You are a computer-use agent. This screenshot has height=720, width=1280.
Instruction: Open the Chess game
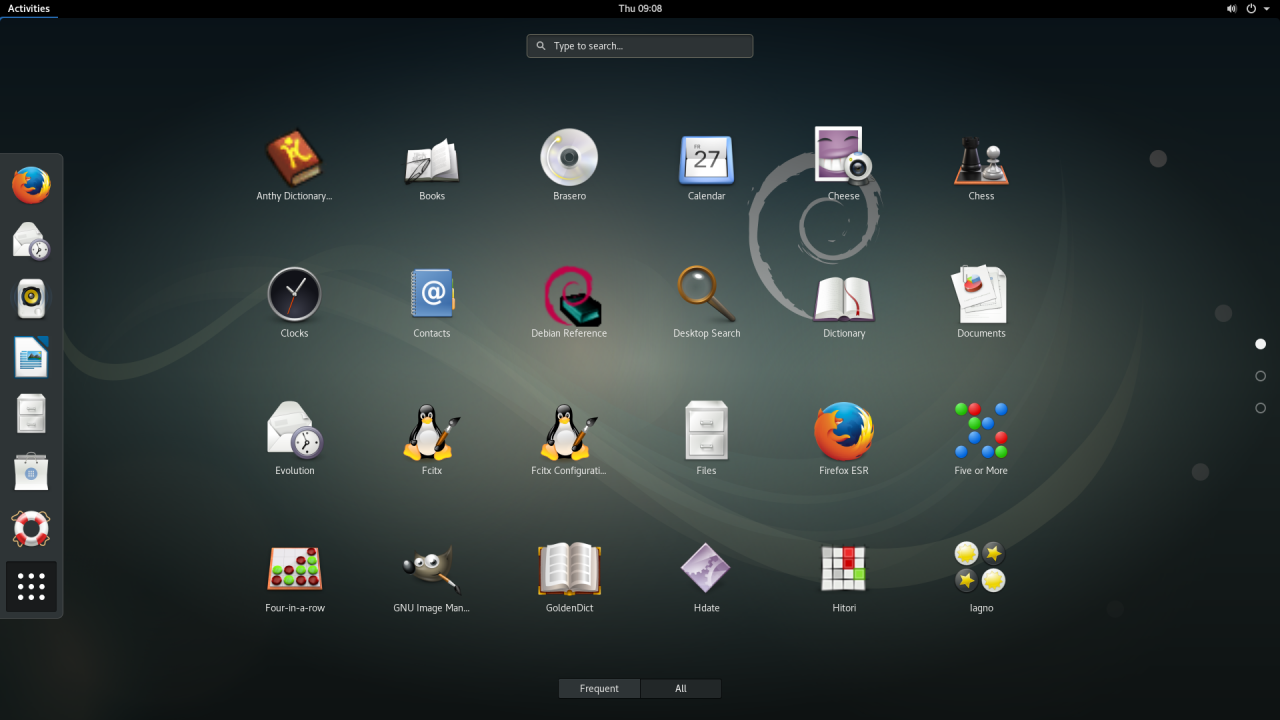981,157
